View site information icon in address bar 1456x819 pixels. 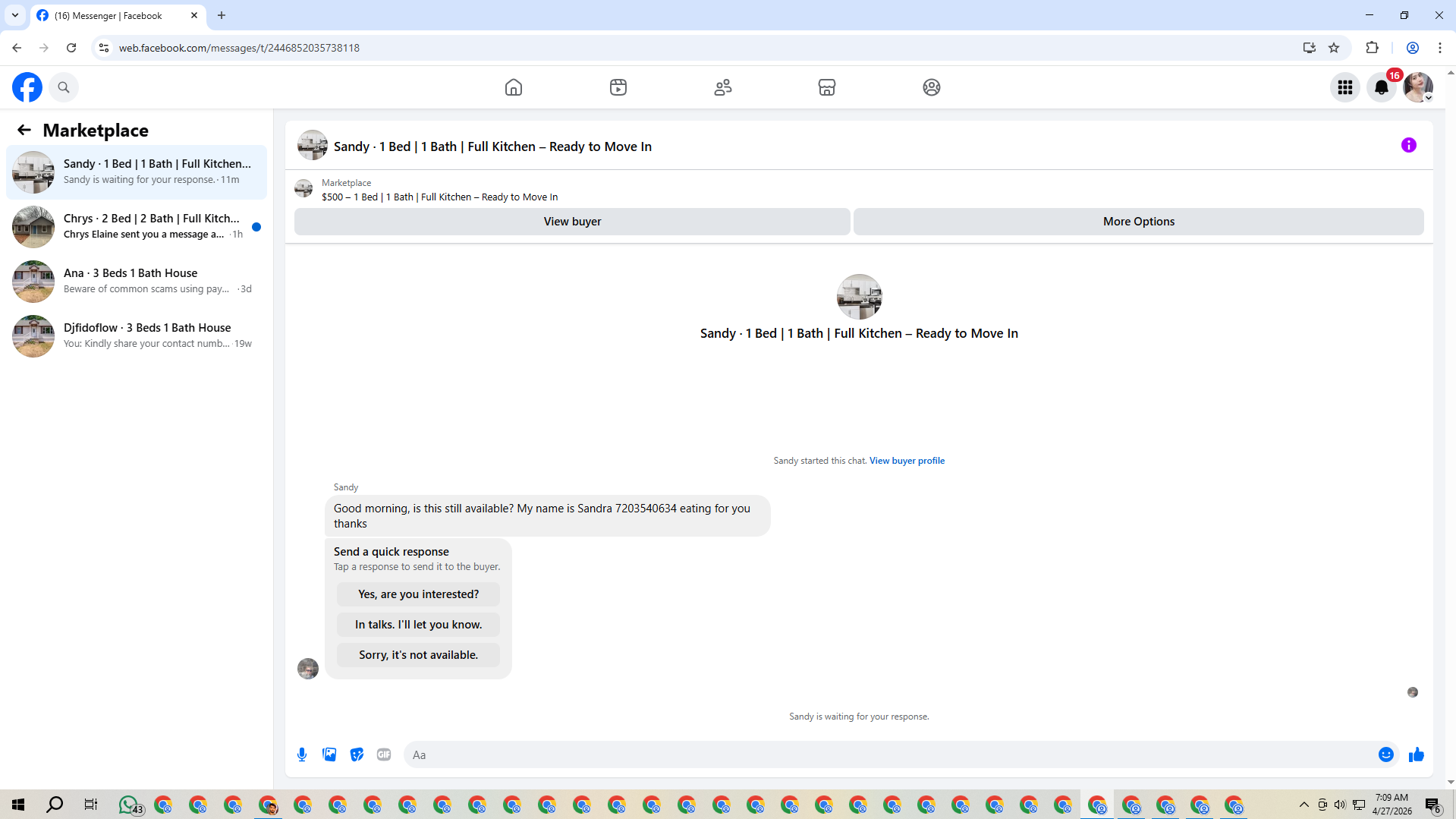click(x=104, y=48)
